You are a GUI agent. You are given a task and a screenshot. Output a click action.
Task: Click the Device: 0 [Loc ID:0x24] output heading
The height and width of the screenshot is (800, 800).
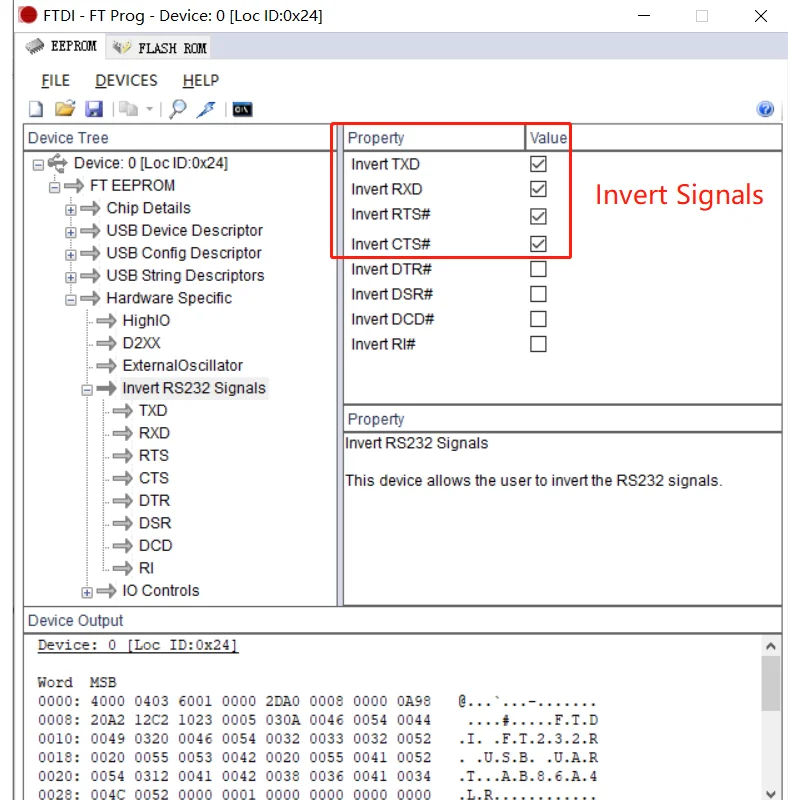(x=138, y=645)
